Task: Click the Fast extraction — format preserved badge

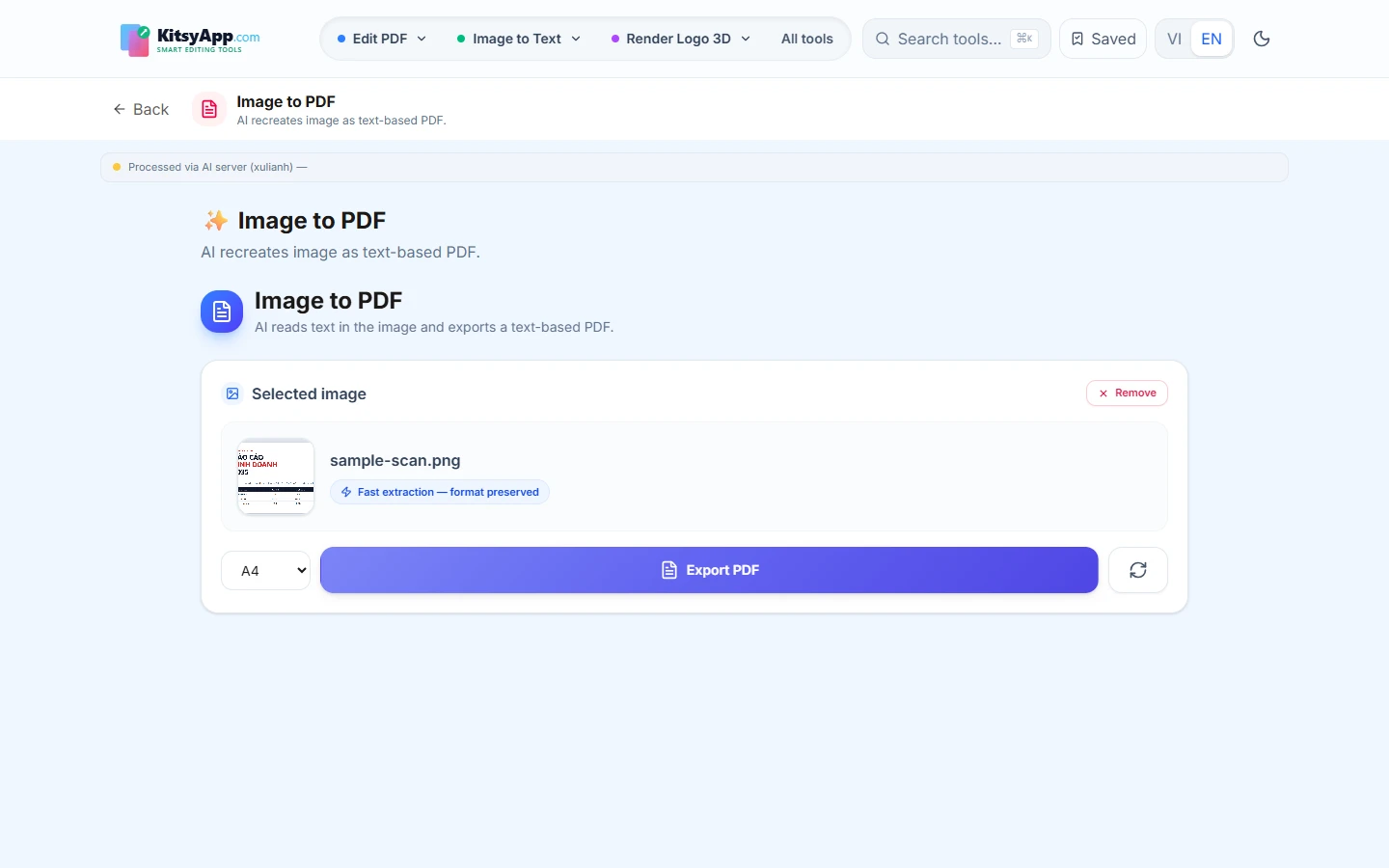Action: coord(440,492)
